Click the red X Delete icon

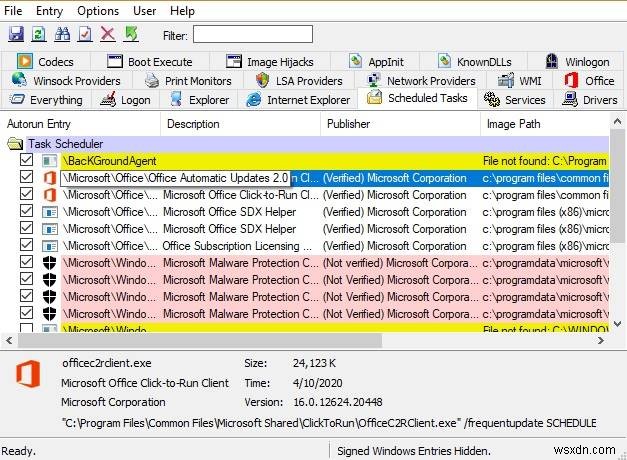pos(108,34)
